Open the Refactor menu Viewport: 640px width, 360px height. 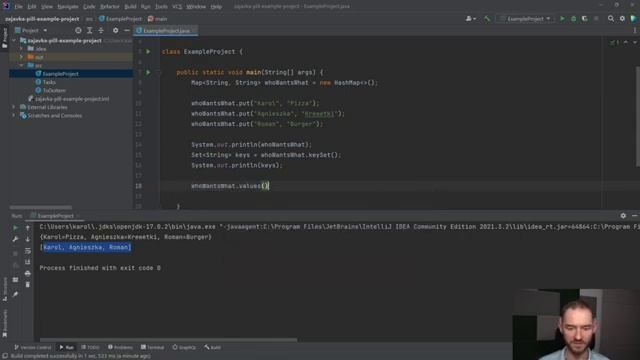[x=110, y=7]
